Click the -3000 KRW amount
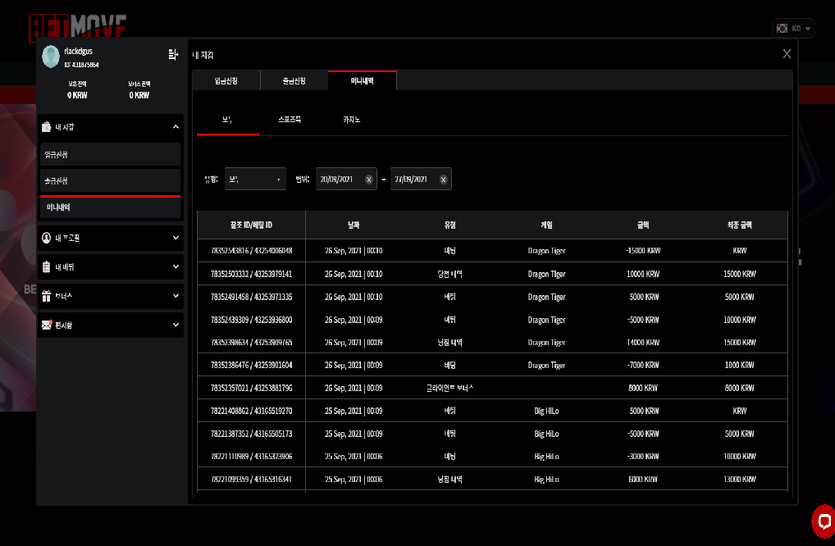 click(x=643, y=457)
